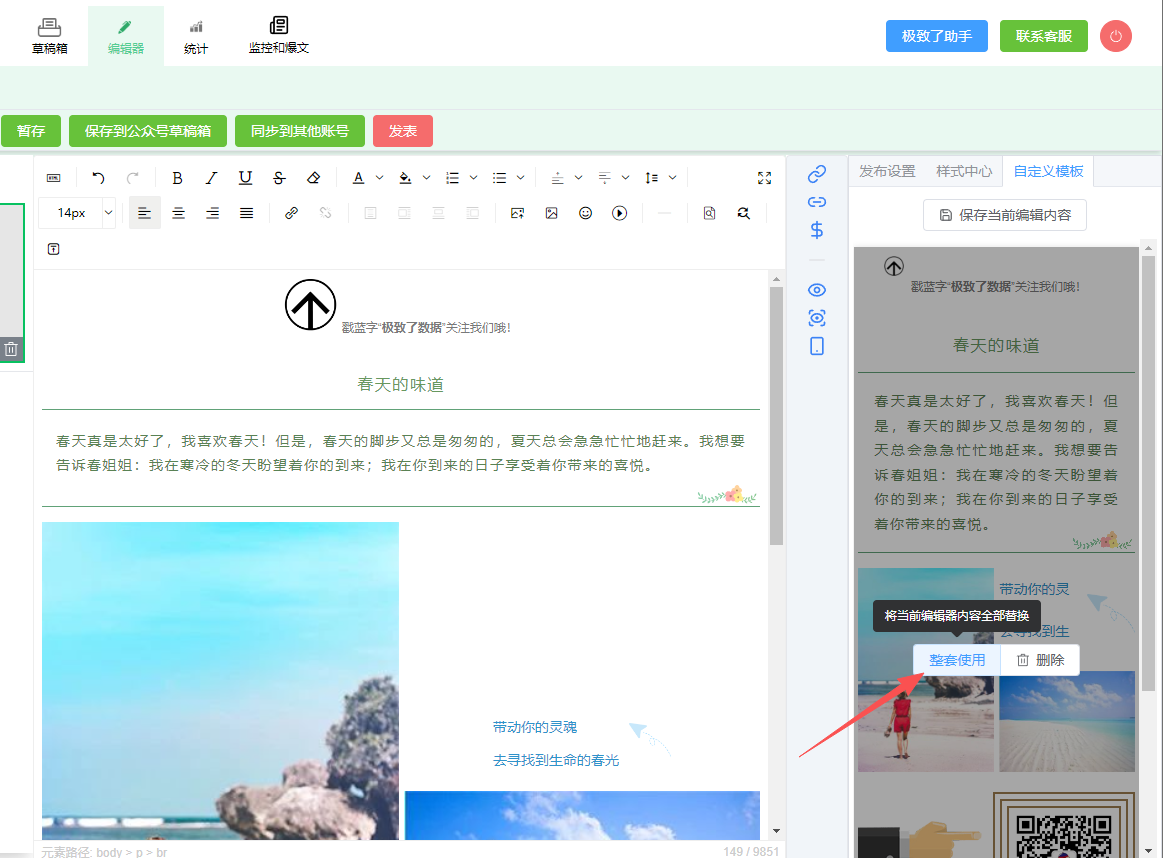
Task: Click the 整套使用 button
Action: [x=956, y=660]
